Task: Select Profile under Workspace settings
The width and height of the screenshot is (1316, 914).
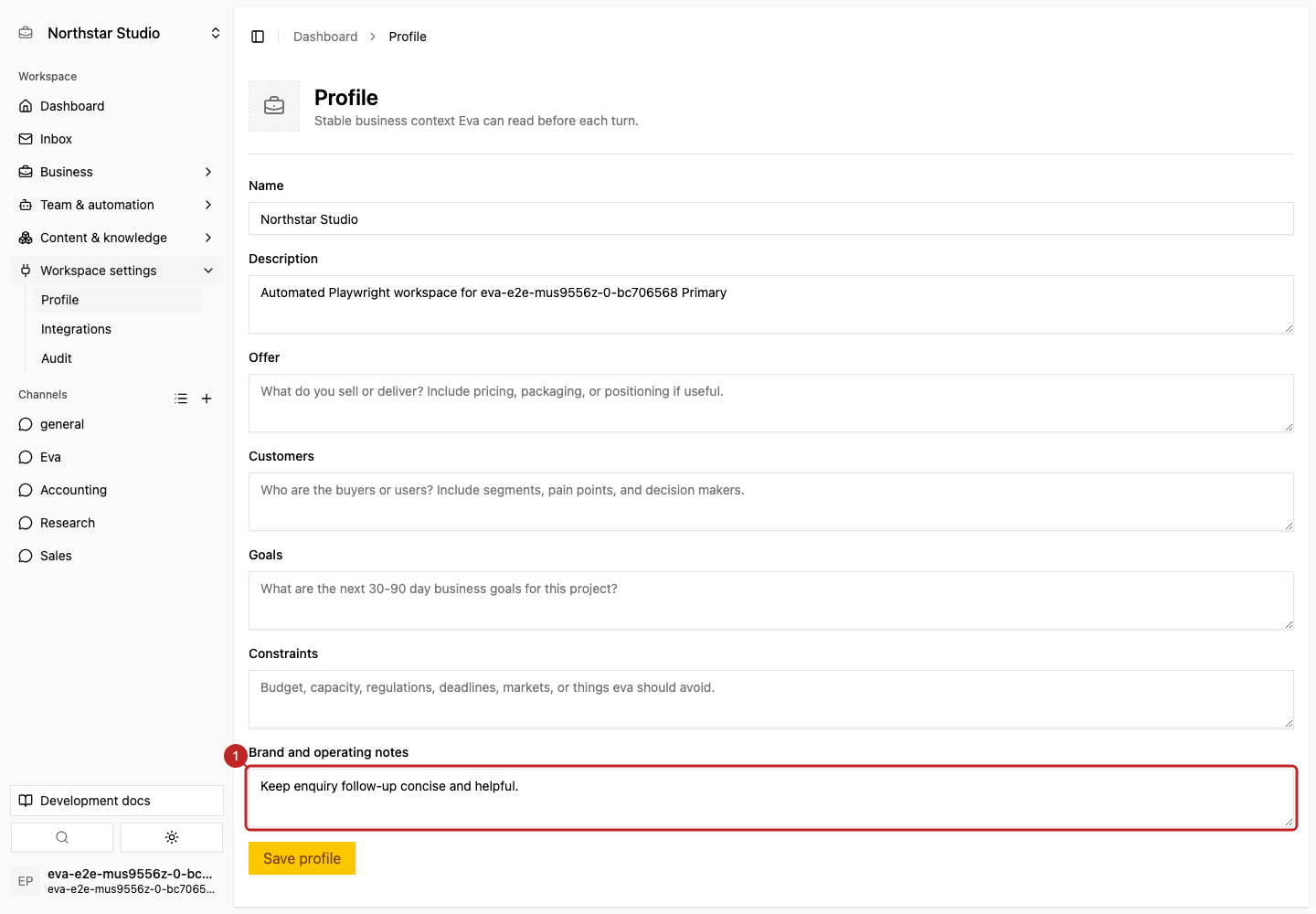Action: click(x=117, y=300)
